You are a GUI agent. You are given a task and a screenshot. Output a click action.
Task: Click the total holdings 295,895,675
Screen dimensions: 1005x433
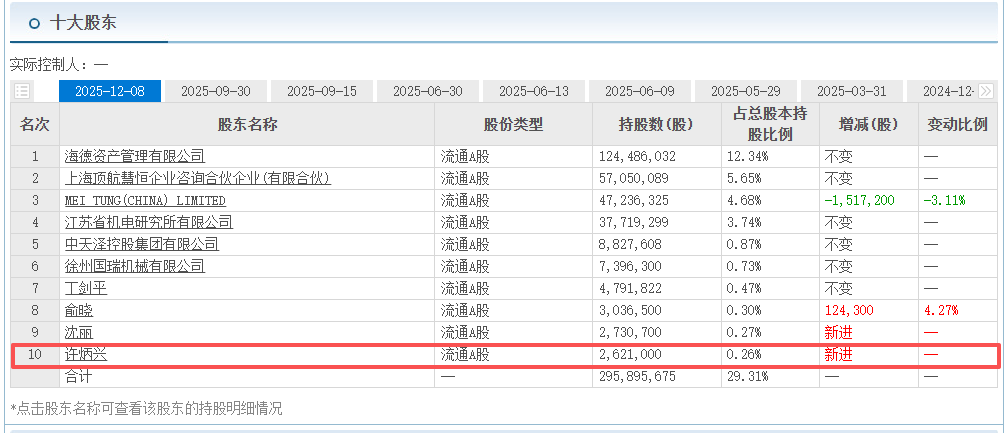[x=637, y=377]
